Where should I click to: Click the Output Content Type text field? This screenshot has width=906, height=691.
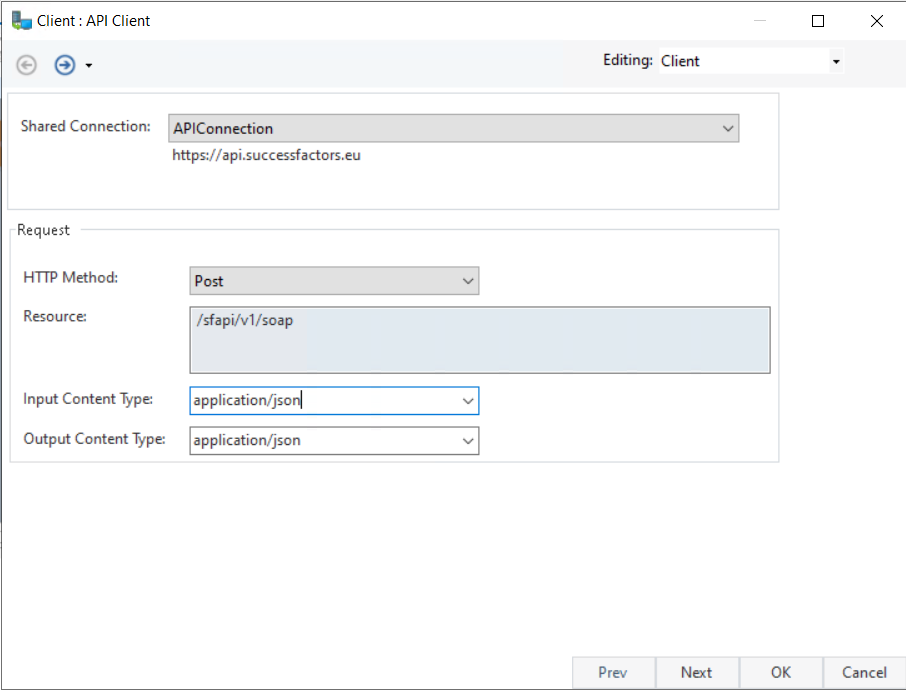tap(322, 440)
